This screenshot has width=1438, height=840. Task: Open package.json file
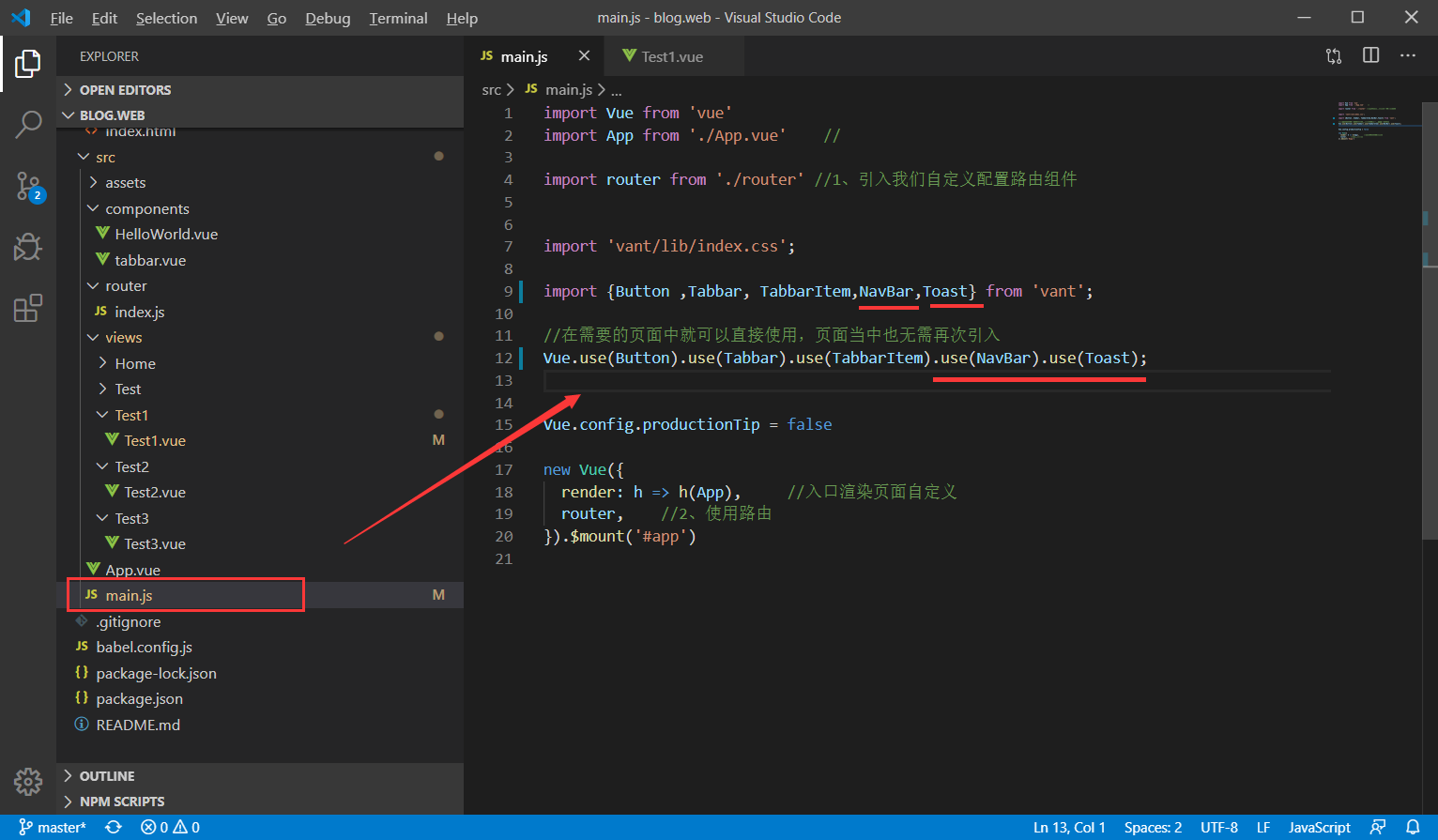[260, 698]
